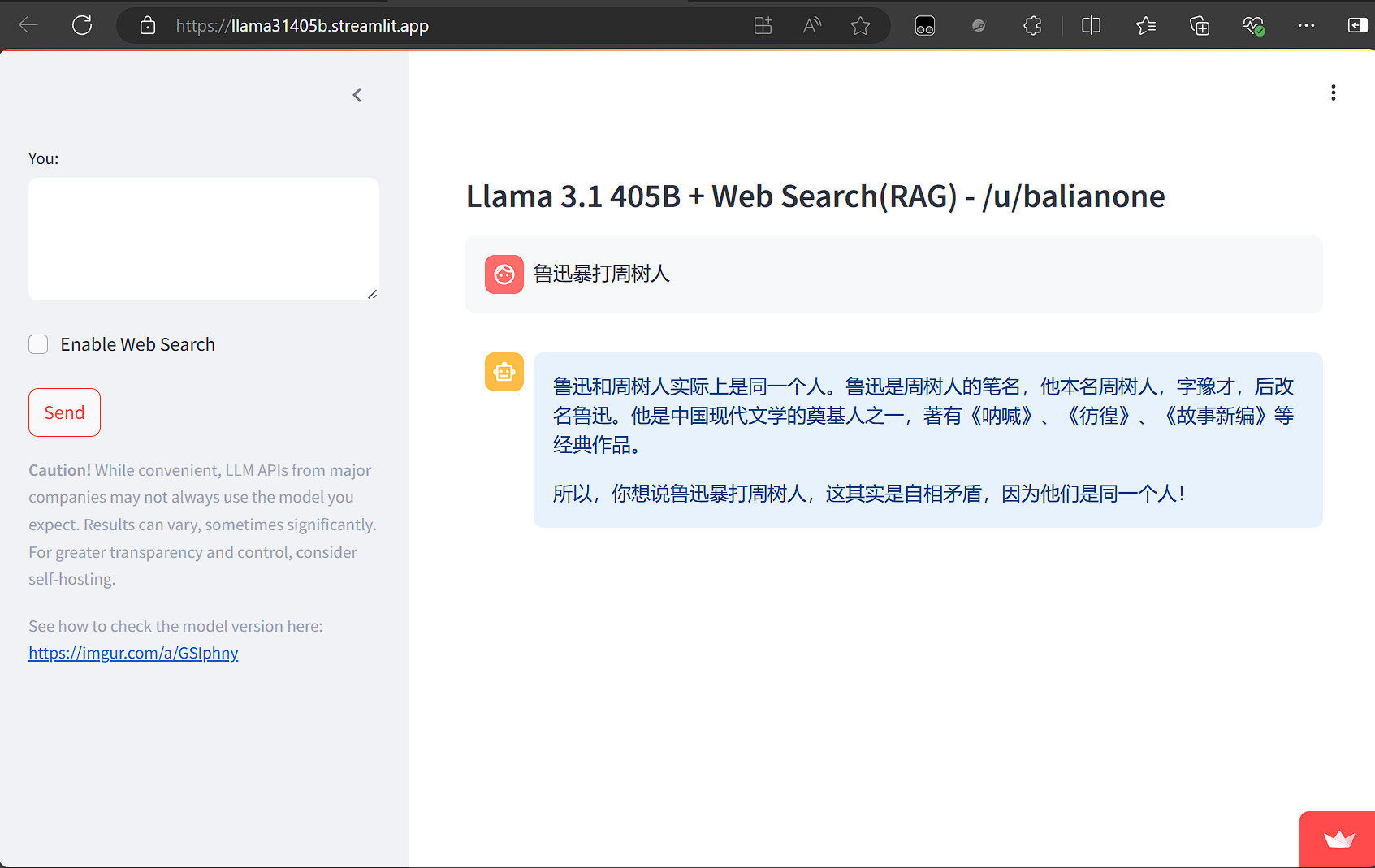Enable the Web Search checkbox
The height and width of the screenshot is (868, 1375).
(38, 344)
